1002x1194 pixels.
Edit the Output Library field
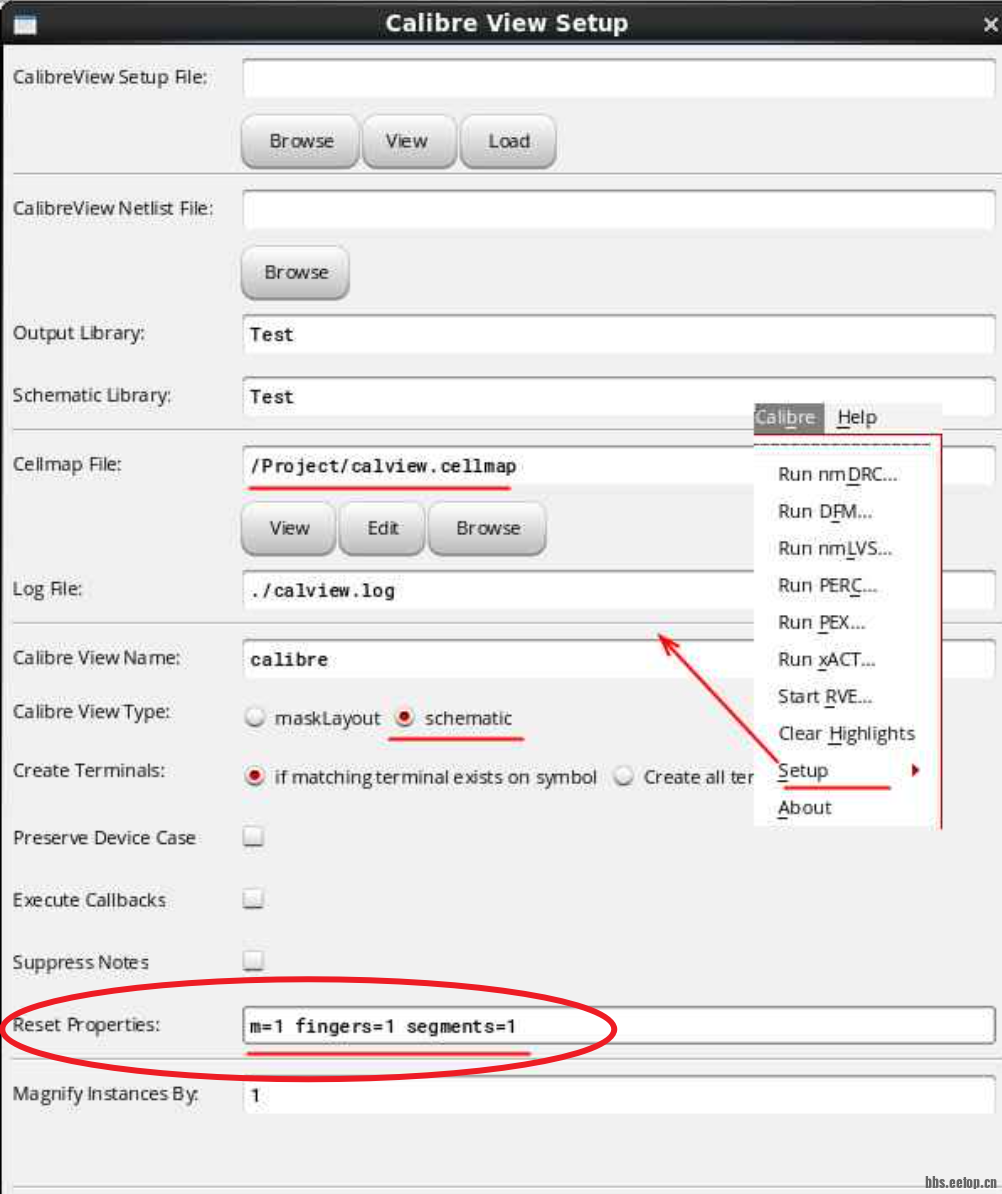618,334
